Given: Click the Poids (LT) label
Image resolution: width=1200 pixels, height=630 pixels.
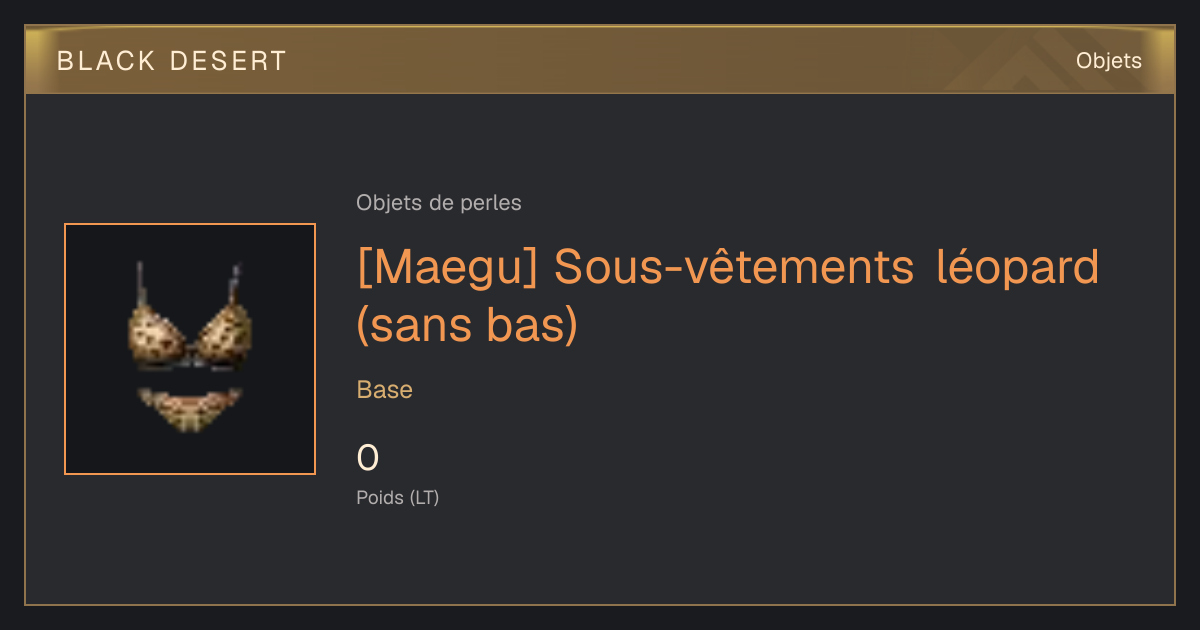Looking at the screenshot, I should (398, 497).
